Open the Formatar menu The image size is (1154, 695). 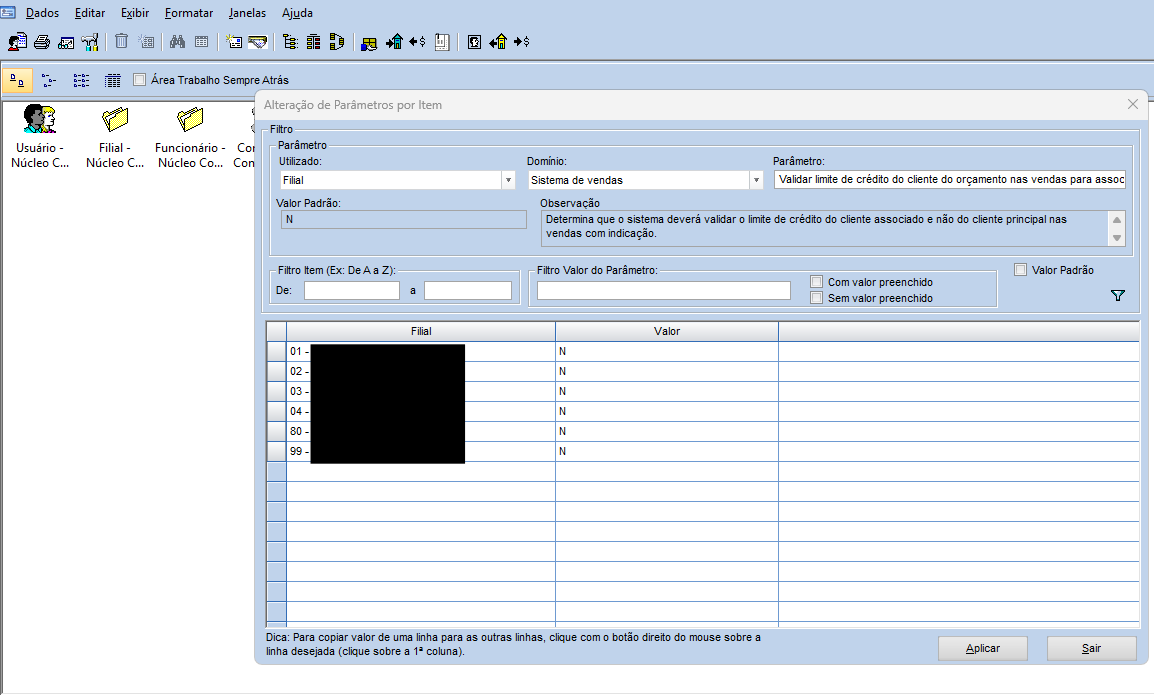point(189,13)
